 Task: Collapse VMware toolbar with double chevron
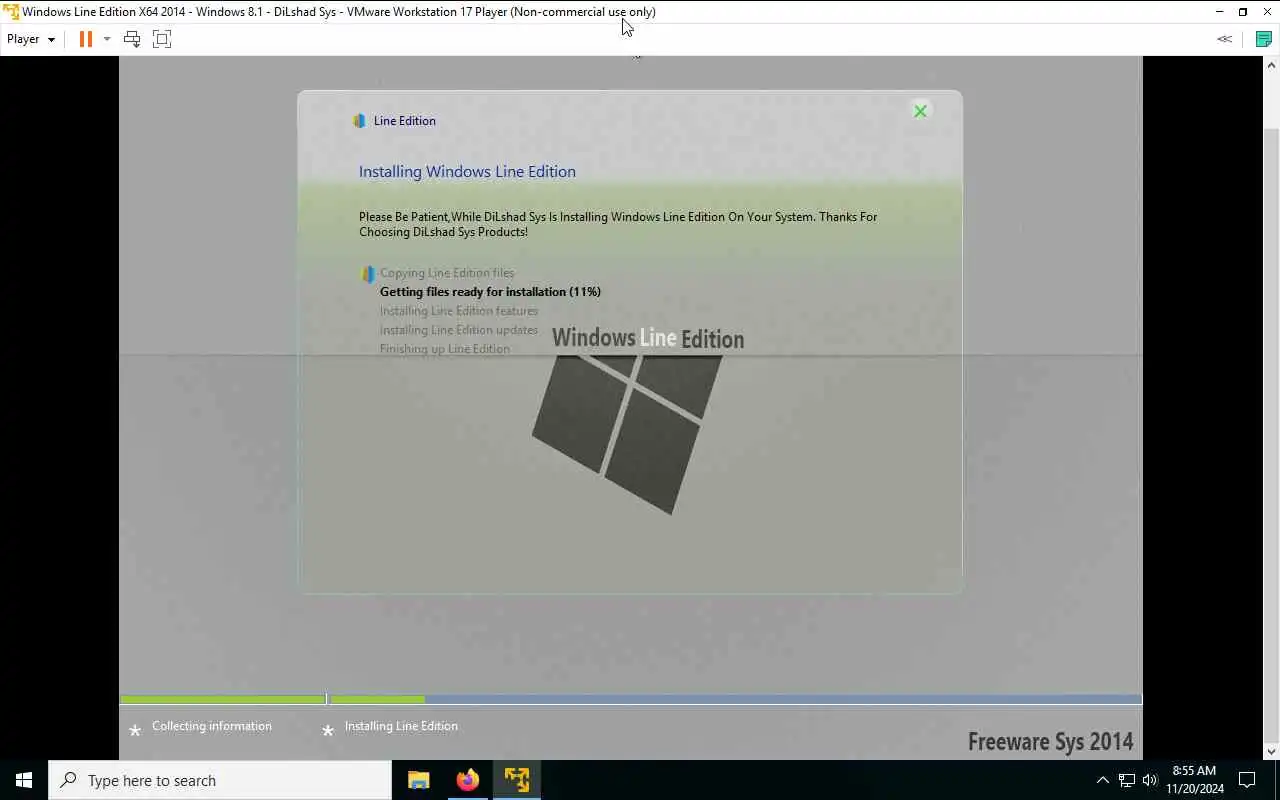tap(1224, 39)
